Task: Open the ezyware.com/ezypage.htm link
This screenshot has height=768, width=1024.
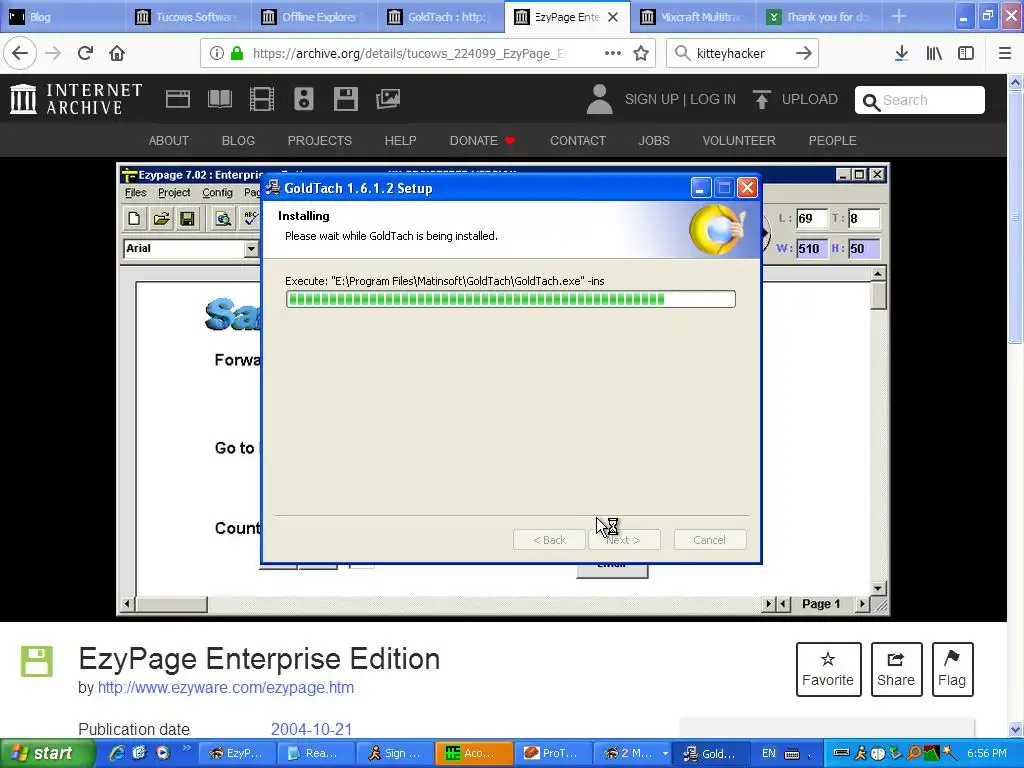Action: tap(226, 688)
